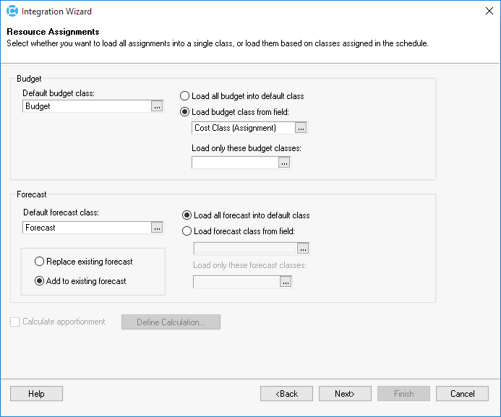Image resolution: width=501 pixels, height=417 pixels.
Task: Click the Next button
Action: tap(345, 394)
